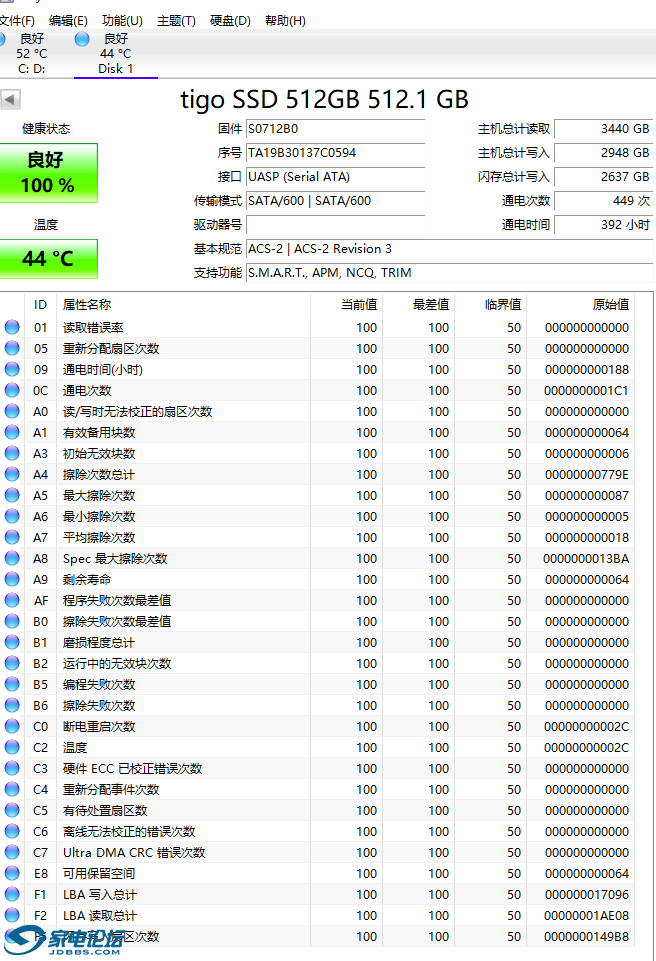656x961 pixels.
Task: Click the 通电次数 value 449 次
Action: coord(603,200)
